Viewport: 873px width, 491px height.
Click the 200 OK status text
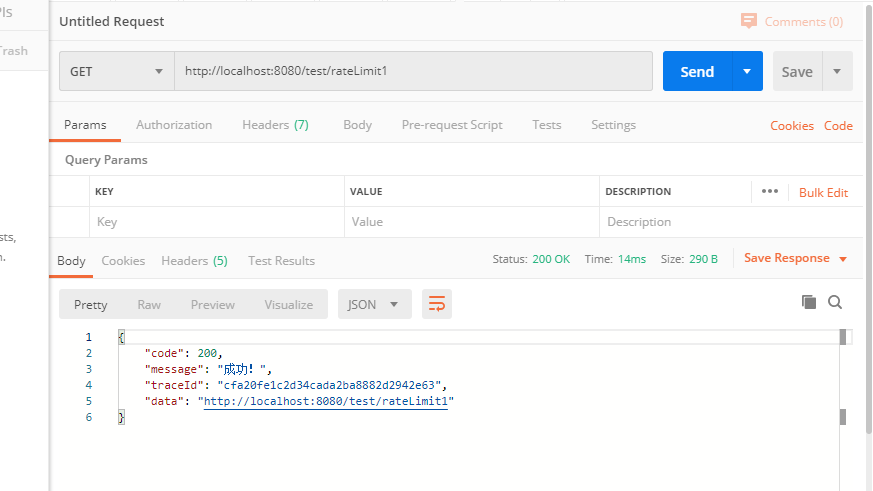551,259
